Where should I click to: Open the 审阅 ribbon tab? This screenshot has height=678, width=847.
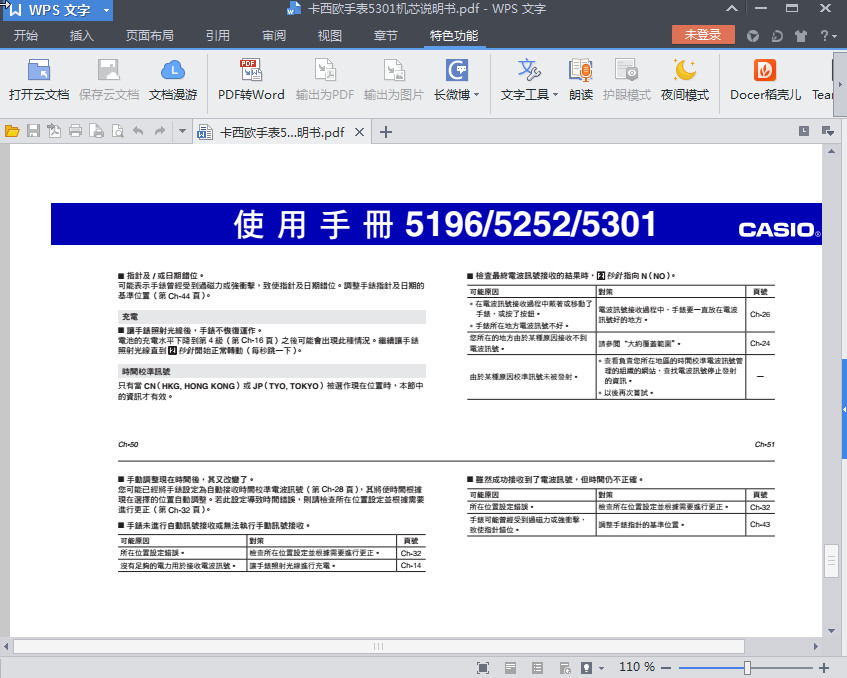[274, 36]
